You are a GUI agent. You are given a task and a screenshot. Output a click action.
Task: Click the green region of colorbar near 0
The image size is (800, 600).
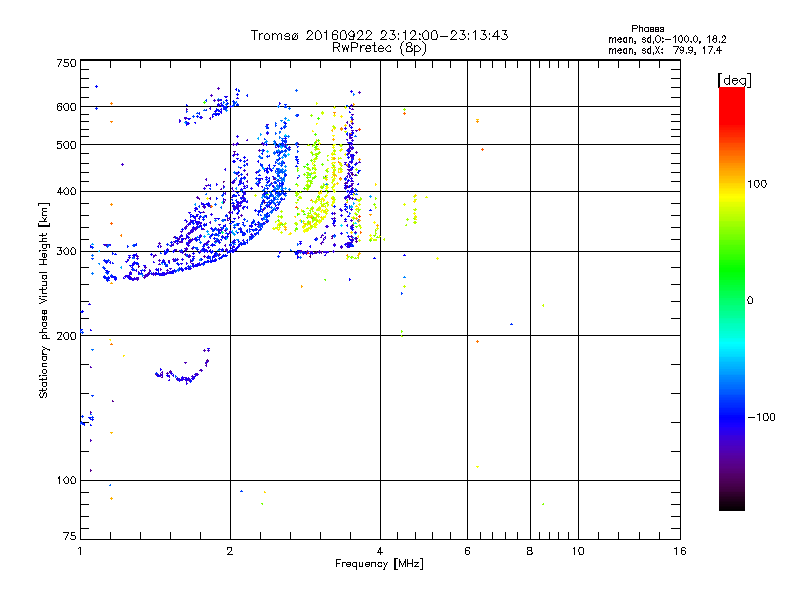click(731, 300)
